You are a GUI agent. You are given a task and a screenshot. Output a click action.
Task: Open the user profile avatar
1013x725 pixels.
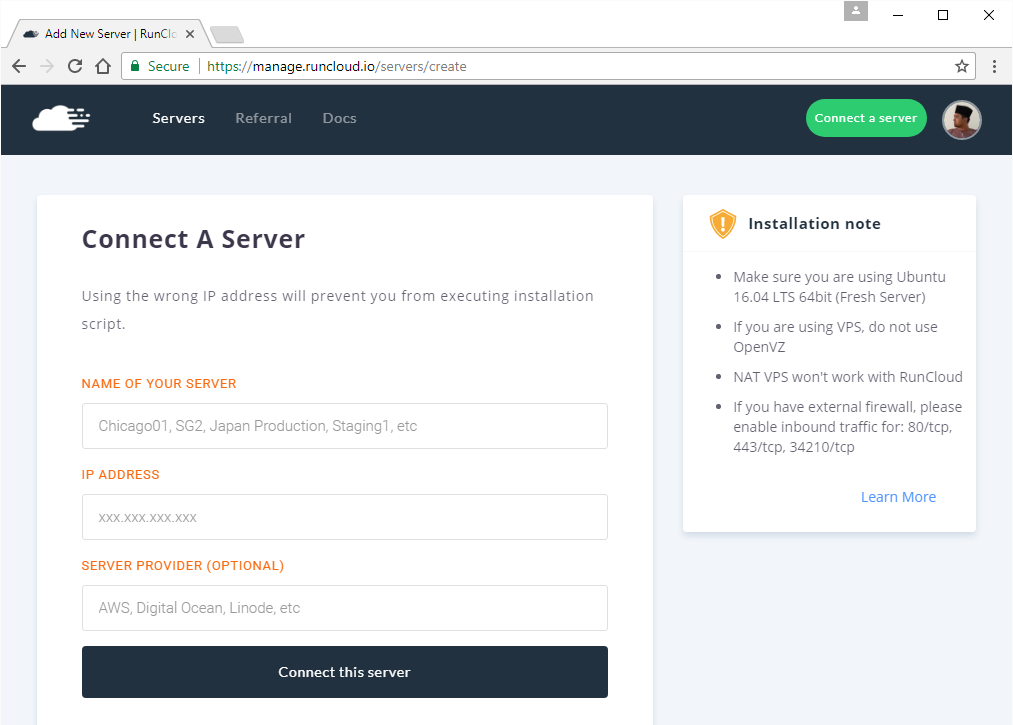tap(962, 119)
